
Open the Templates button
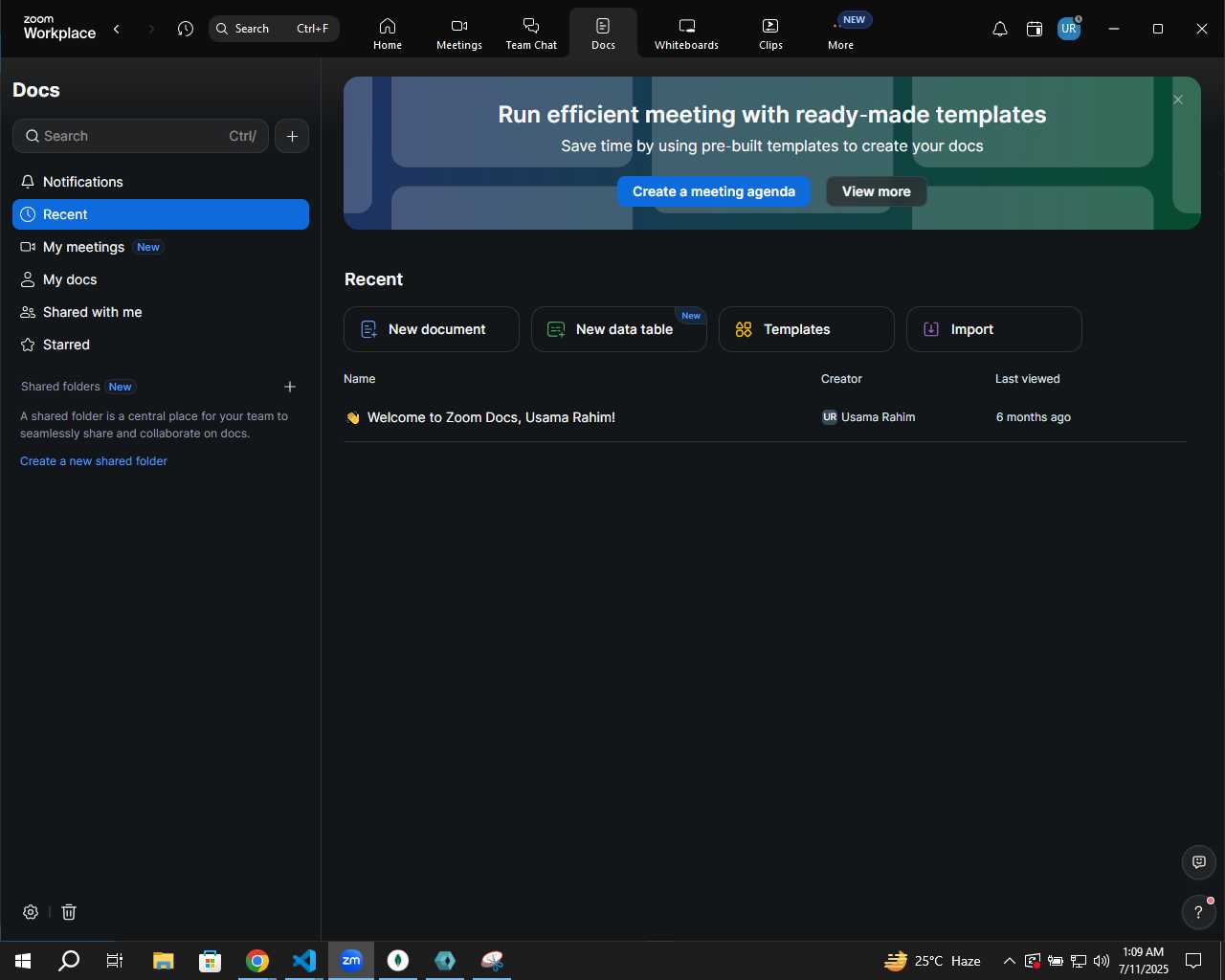tap(807, 329)
